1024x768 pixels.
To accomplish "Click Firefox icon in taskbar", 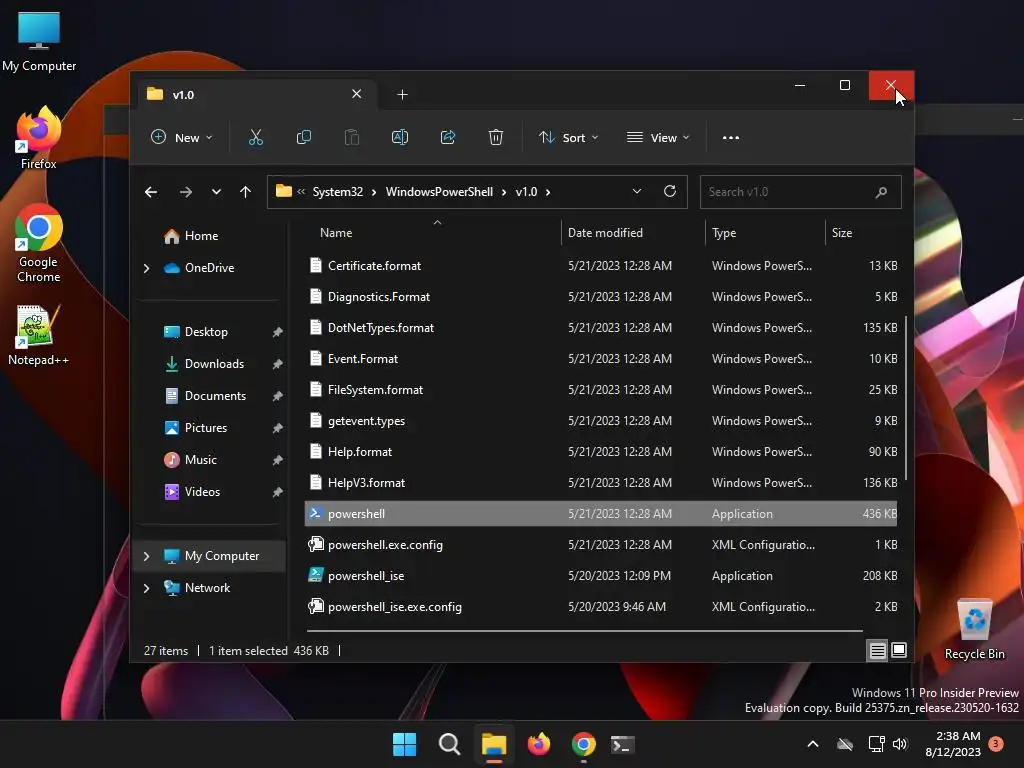I will (x=539, y=744).
